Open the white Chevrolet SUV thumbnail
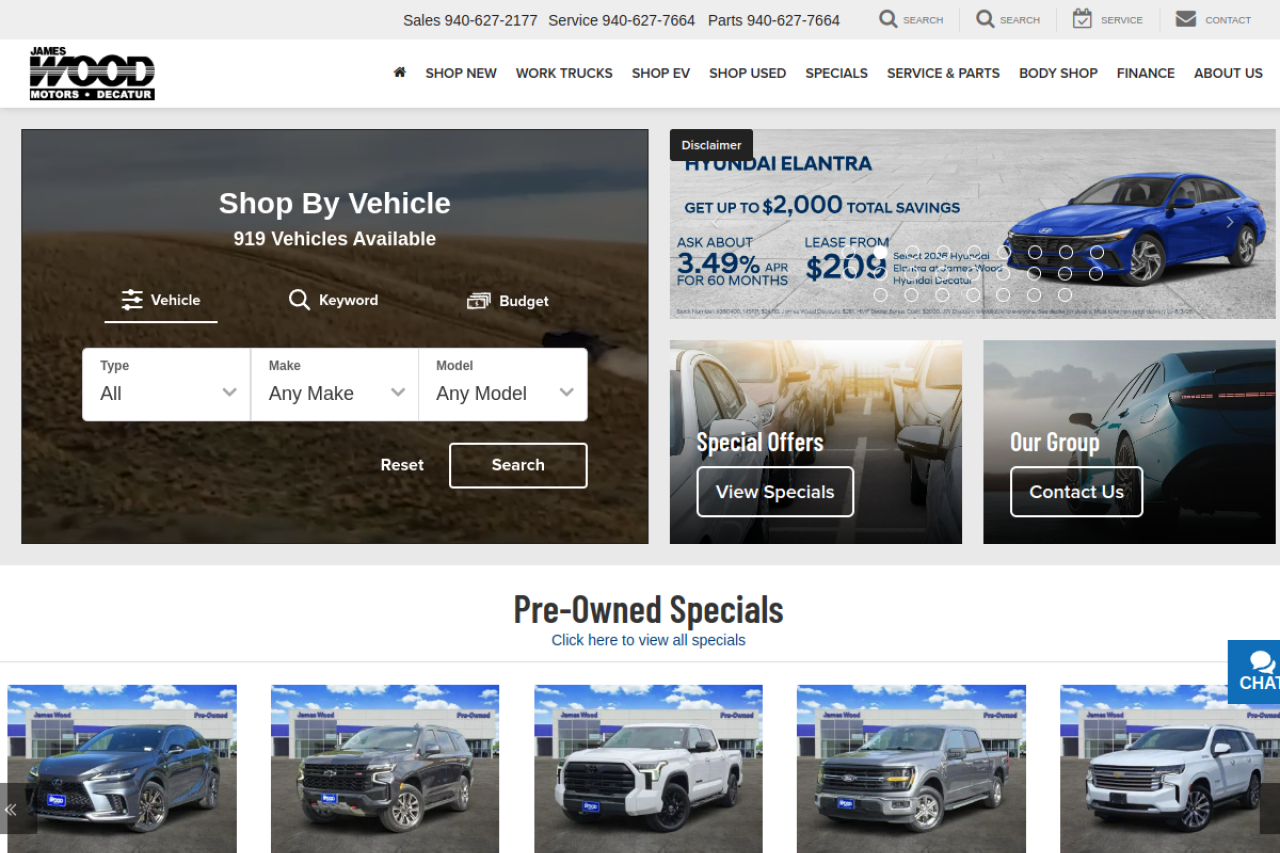Image resolution: width=1280 pixels, height=853 pixels. point(1170,768)
